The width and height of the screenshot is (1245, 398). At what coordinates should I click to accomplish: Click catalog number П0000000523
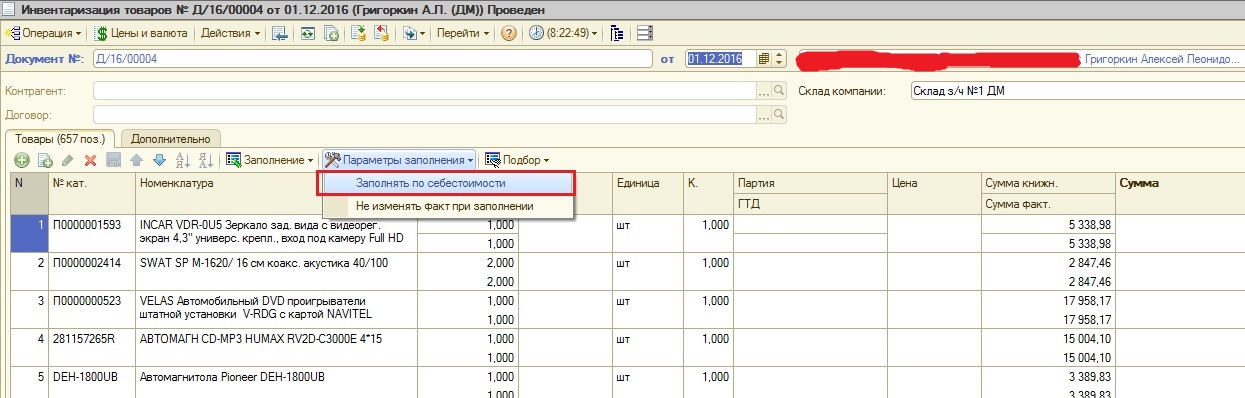pyautogui.click(x=87, y=301)
